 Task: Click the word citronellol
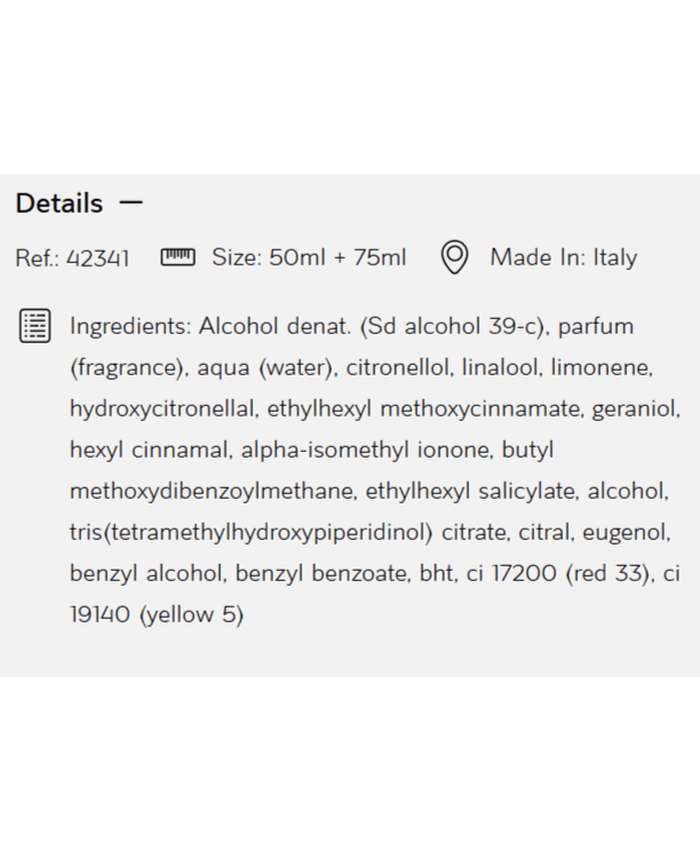[x=398, y=368]
